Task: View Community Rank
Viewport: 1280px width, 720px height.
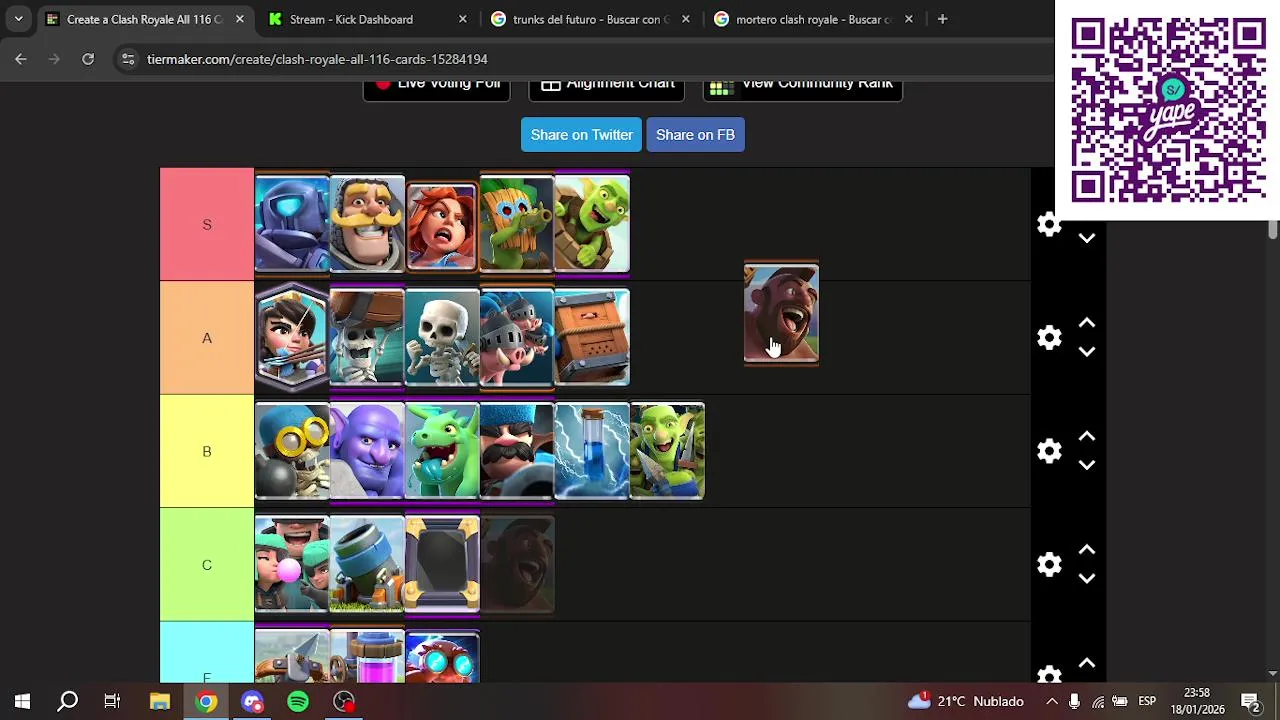Action: (803, 88)
